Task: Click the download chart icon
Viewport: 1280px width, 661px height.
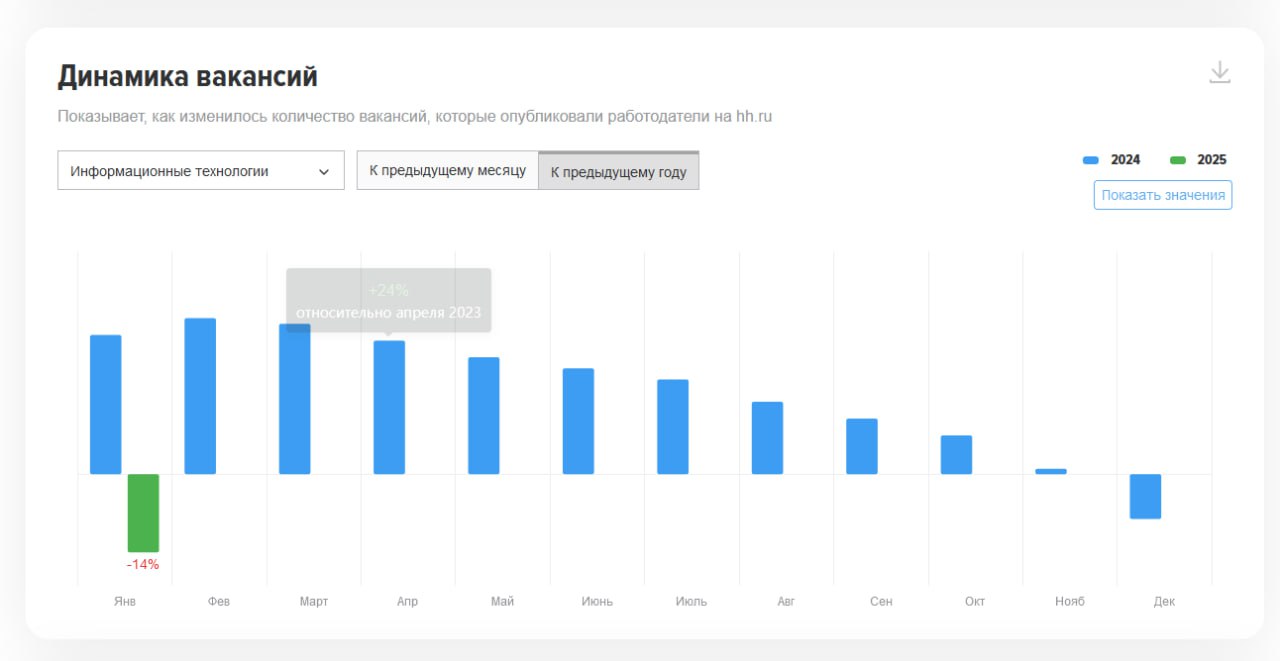Action: 1219,73
